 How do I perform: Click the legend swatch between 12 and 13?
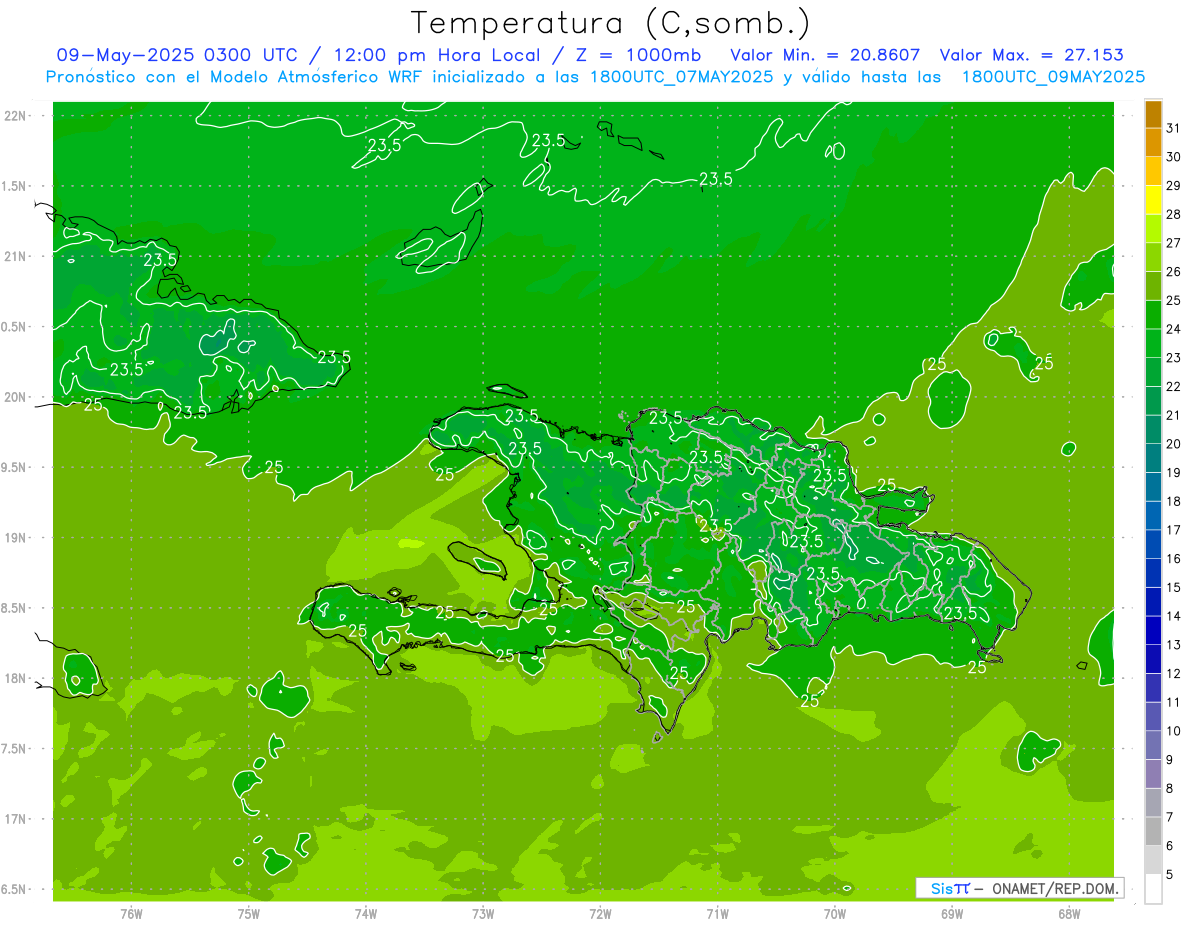(x=1153, y=659)
